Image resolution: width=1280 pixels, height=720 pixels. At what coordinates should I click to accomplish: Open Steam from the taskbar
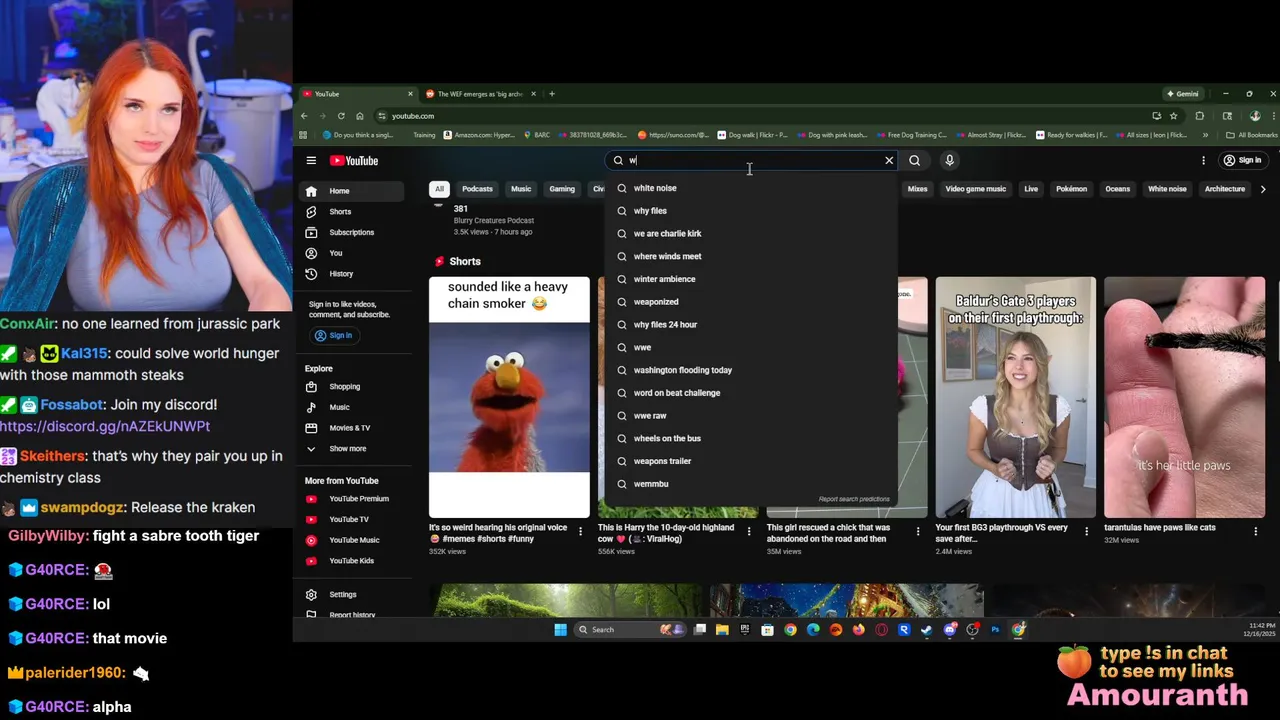pyautogui.click(x=927, y=630)
